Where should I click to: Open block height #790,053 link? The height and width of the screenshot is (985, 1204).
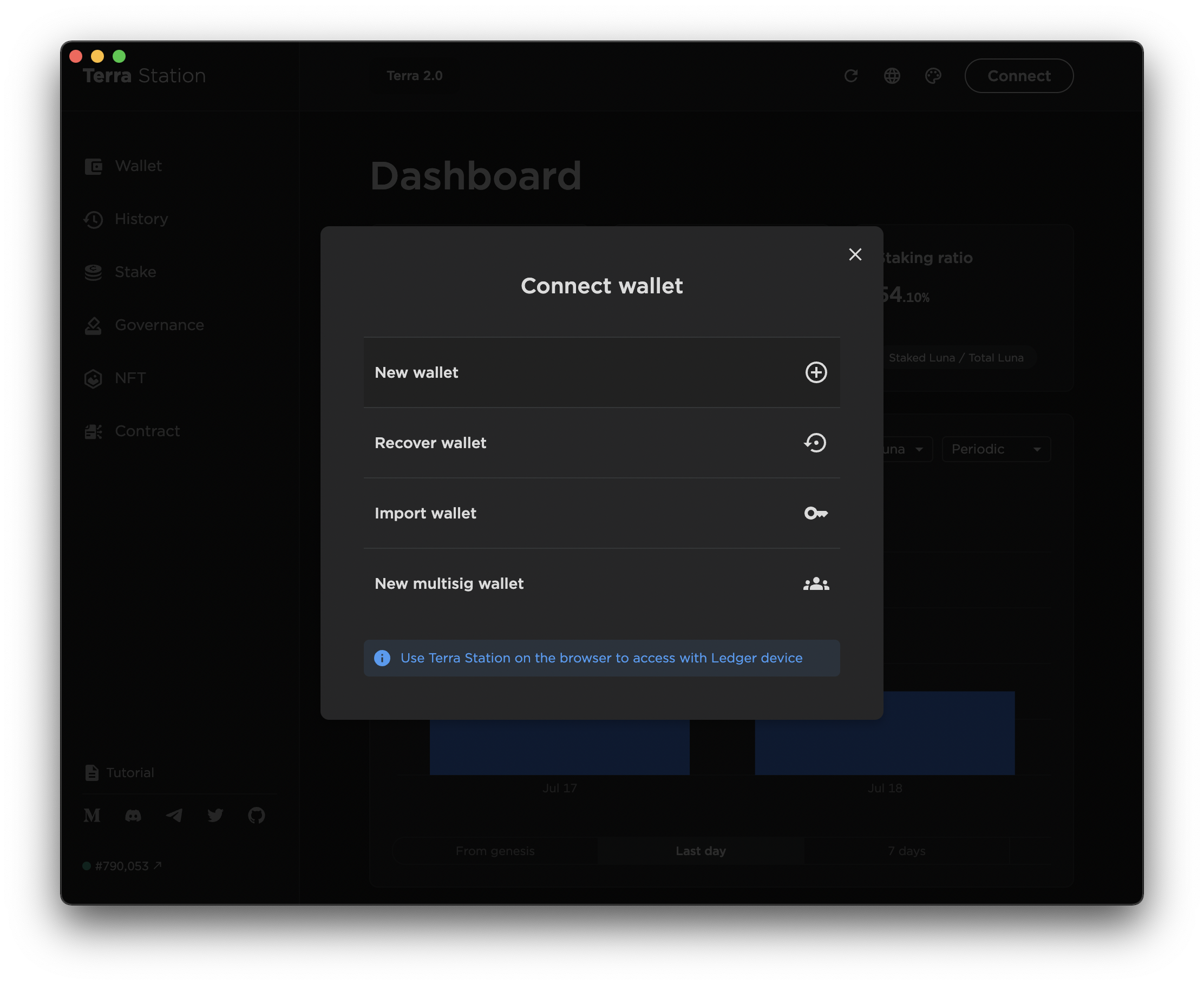coord(122,866)
